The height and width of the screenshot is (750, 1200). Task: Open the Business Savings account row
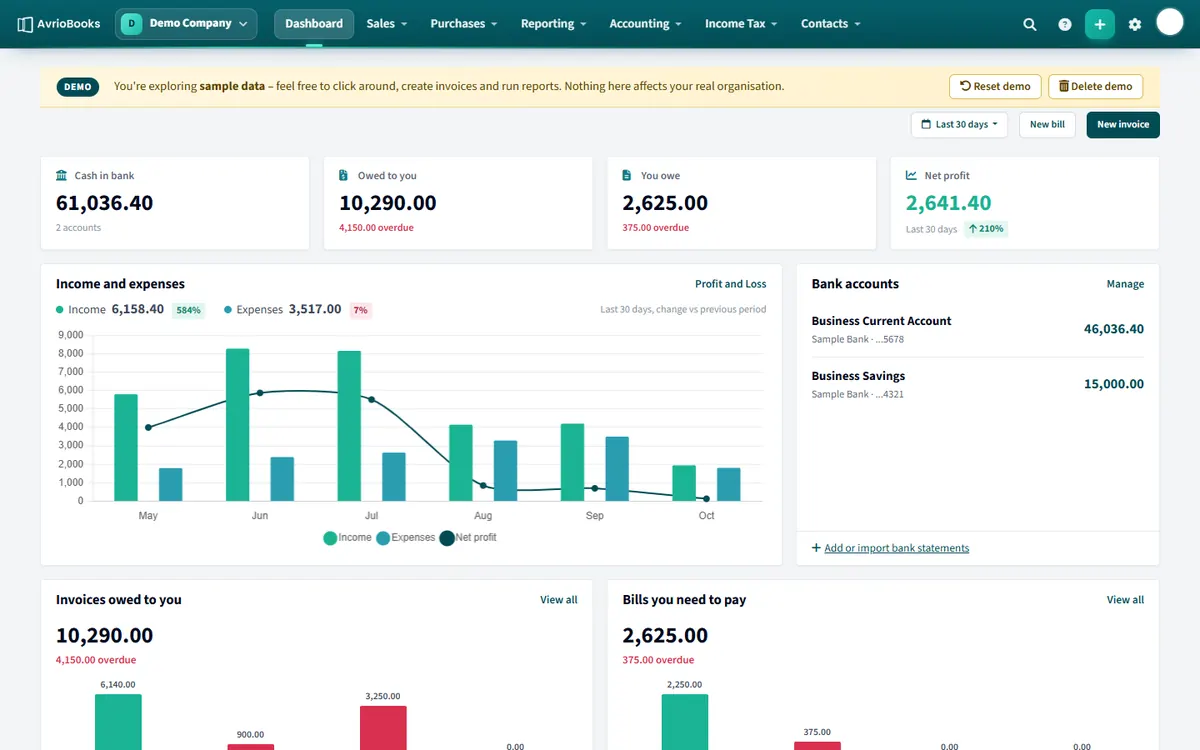tap(978, 384)
